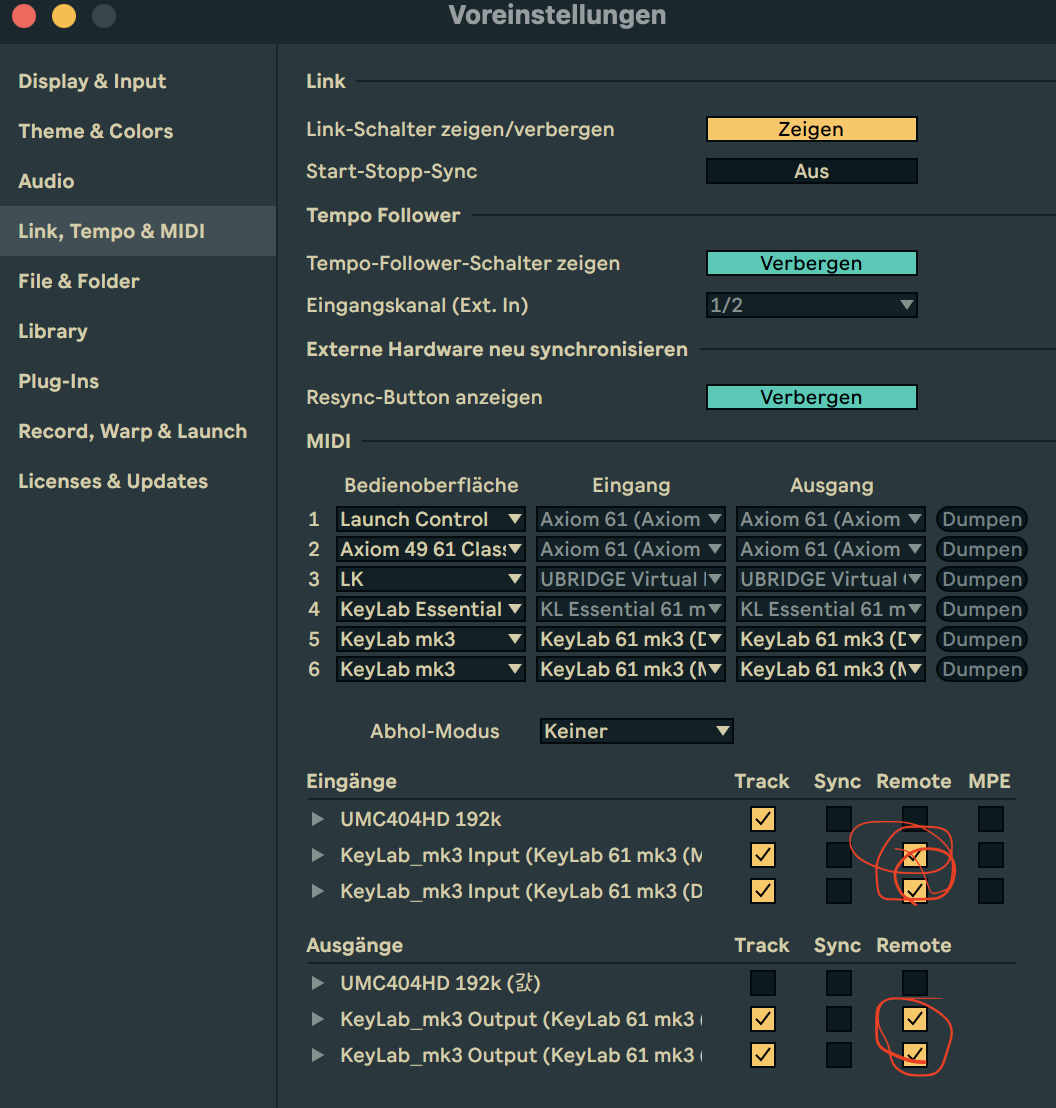Image resolution: width=1056 pixels, height=1108 pixels.
Task: Click Dumpen button in row 5
Action: [x=982, y=640]
